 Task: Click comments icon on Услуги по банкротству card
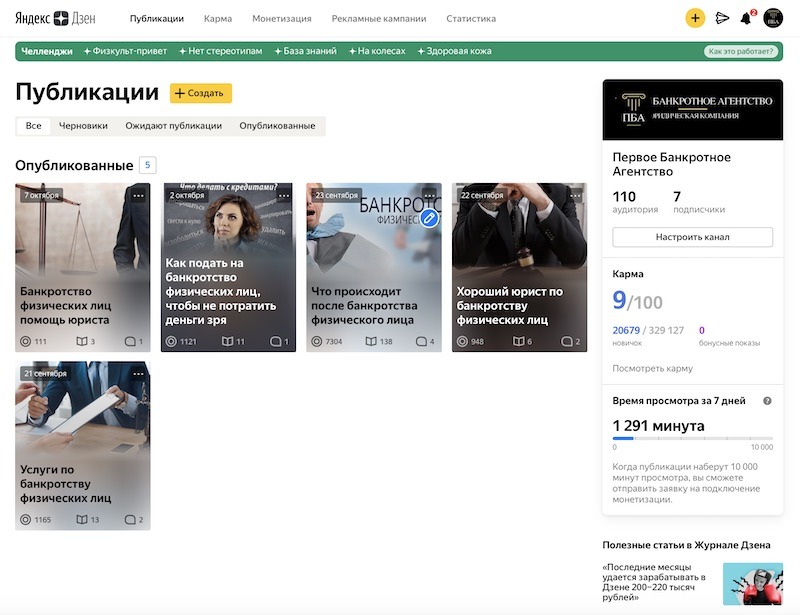[x=130, y=520]
